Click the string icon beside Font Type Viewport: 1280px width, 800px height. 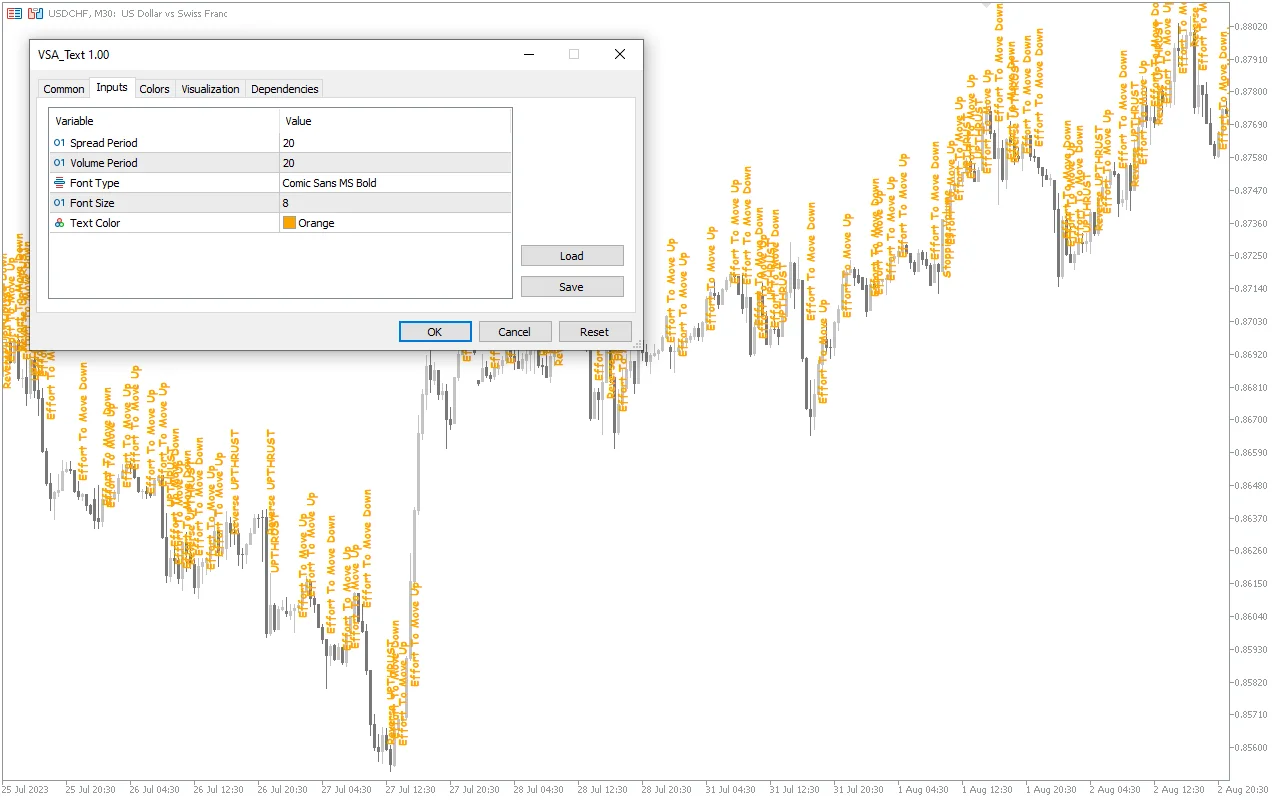point(59,183)
